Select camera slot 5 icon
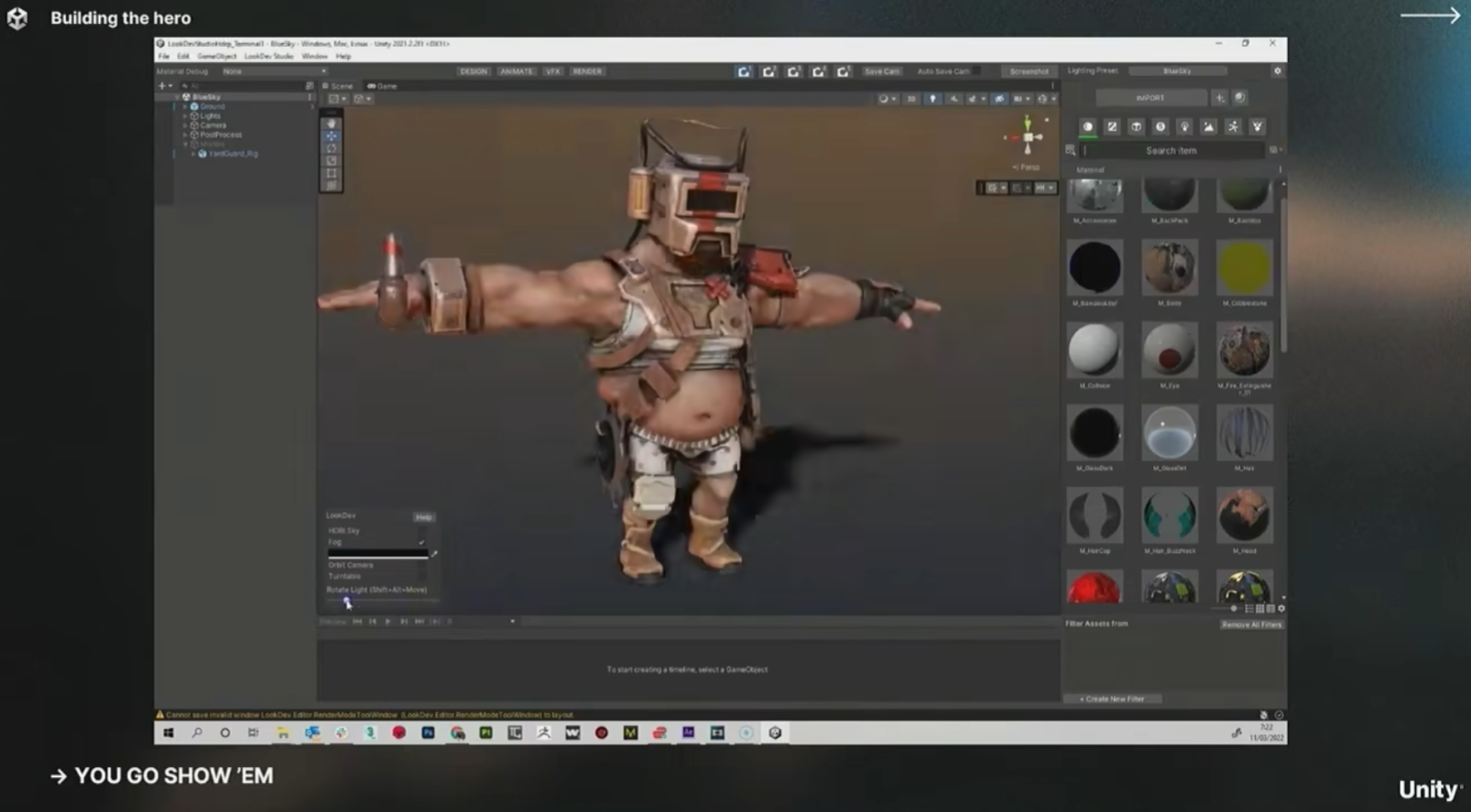The width and height of the screenshot is (1471, 812). pos(844,71)
